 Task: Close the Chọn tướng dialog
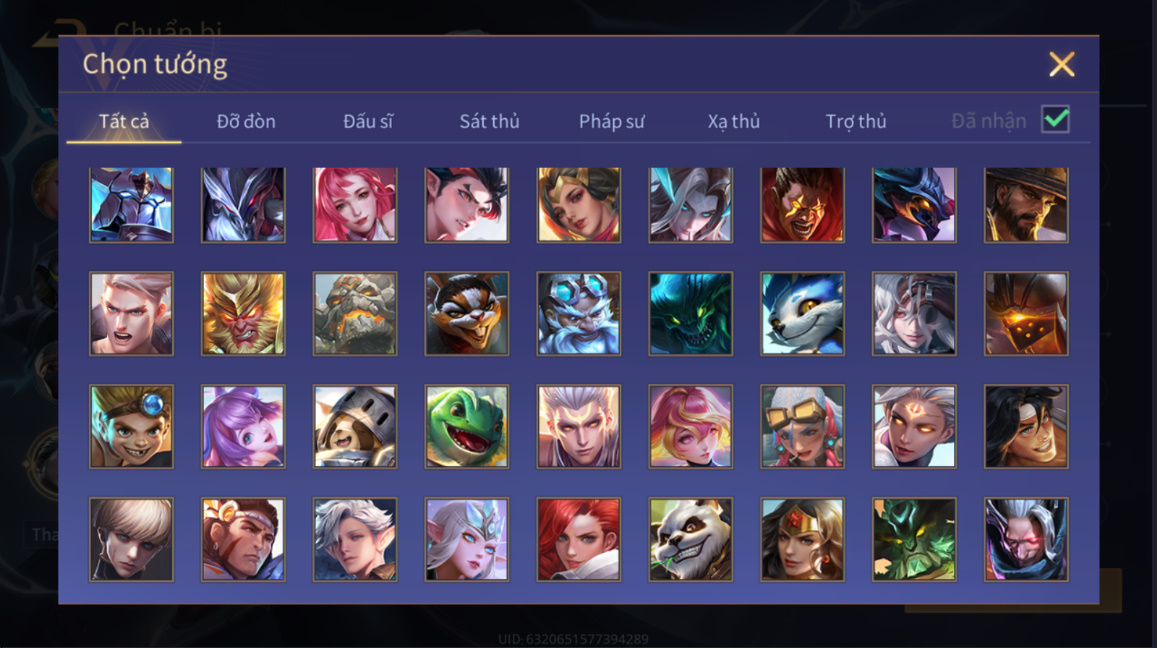1062,64
